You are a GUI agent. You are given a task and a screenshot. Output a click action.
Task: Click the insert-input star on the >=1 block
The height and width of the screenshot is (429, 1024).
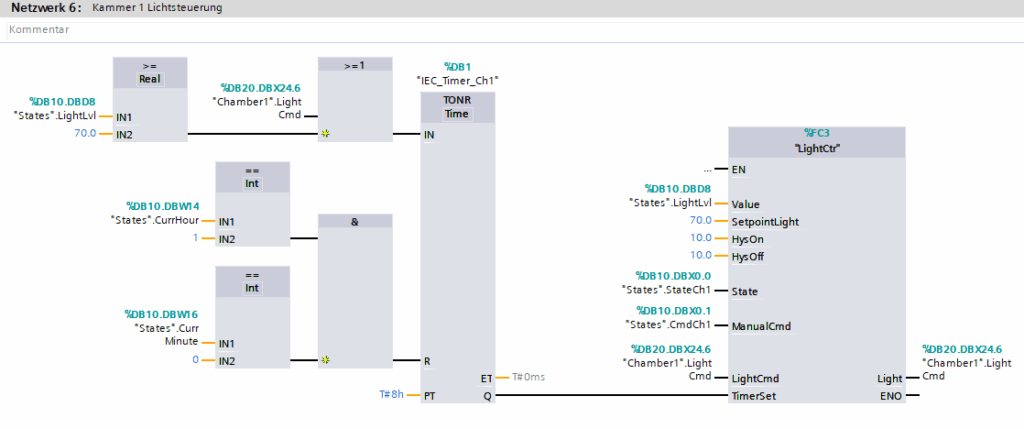[x=325, y=133]
